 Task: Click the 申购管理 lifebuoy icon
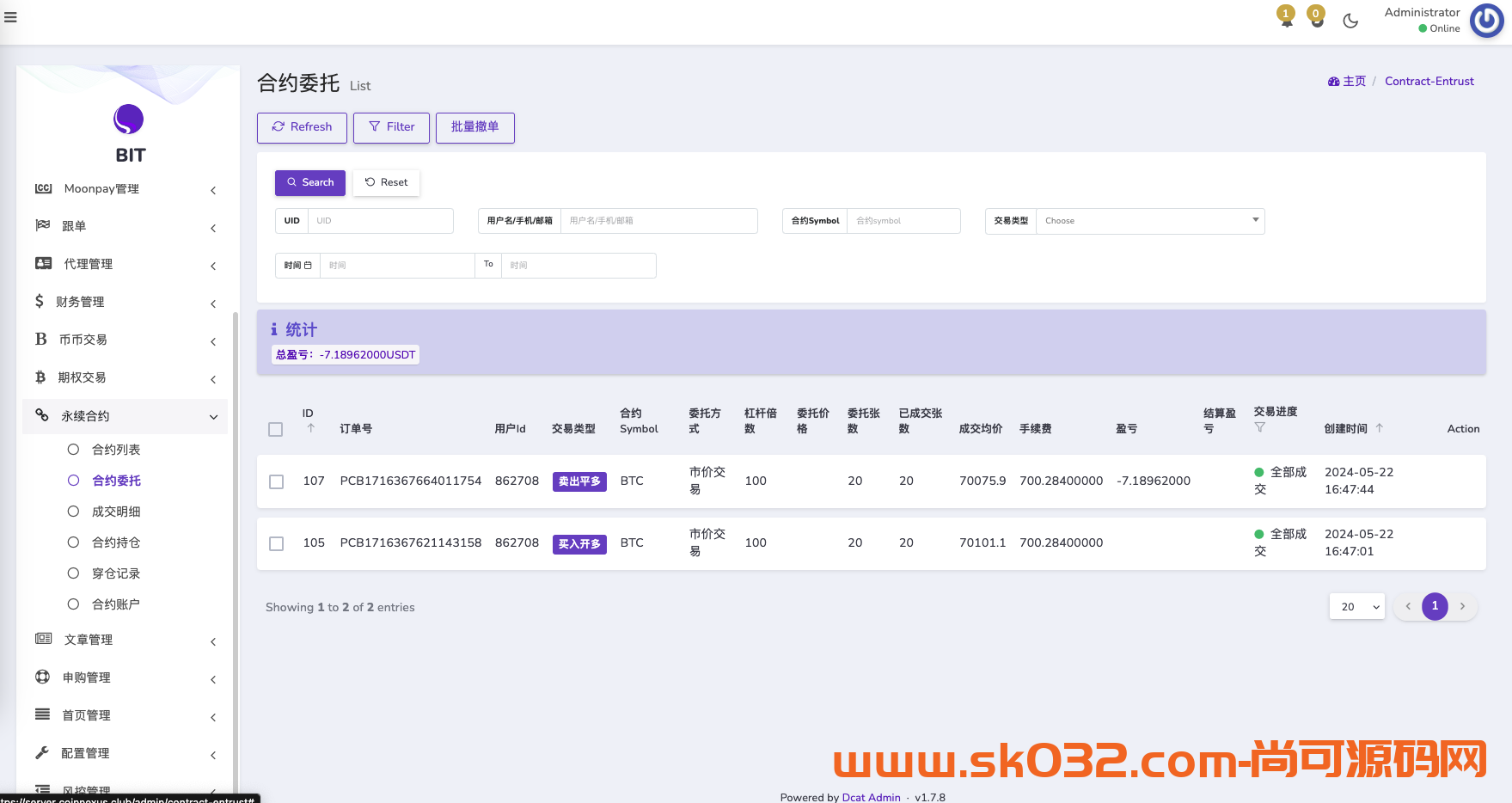(42, 677)
